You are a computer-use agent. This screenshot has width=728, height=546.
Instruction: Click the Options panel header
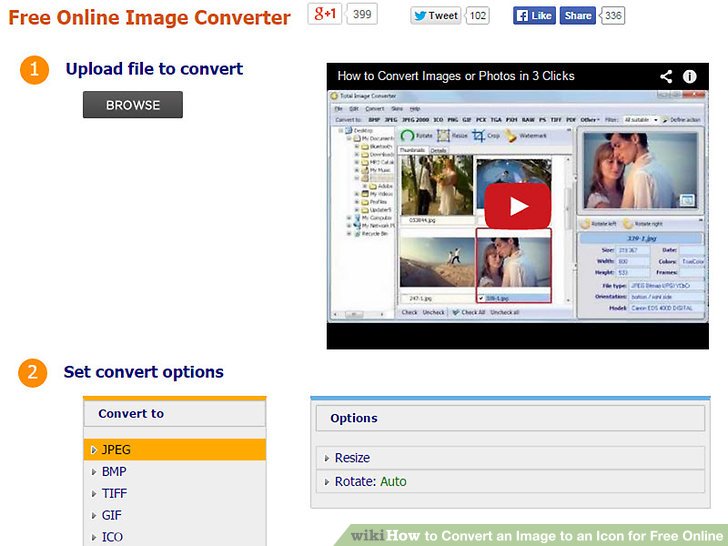pyautogui.click(x=510, y=418)
